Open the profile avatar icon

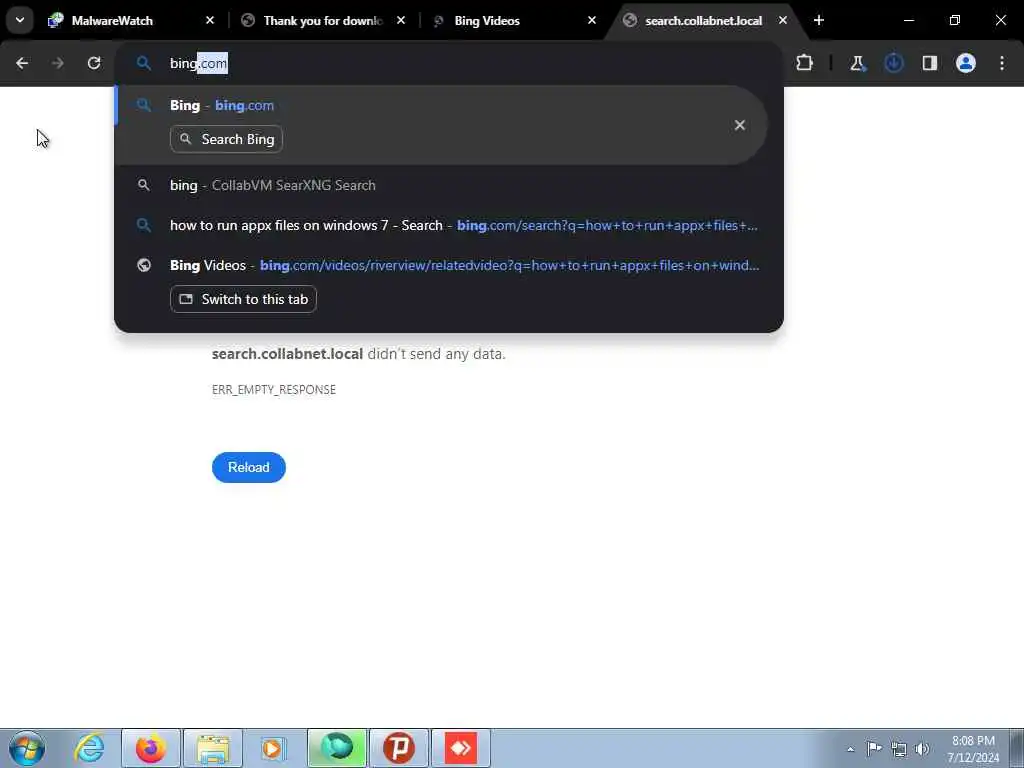966,63
